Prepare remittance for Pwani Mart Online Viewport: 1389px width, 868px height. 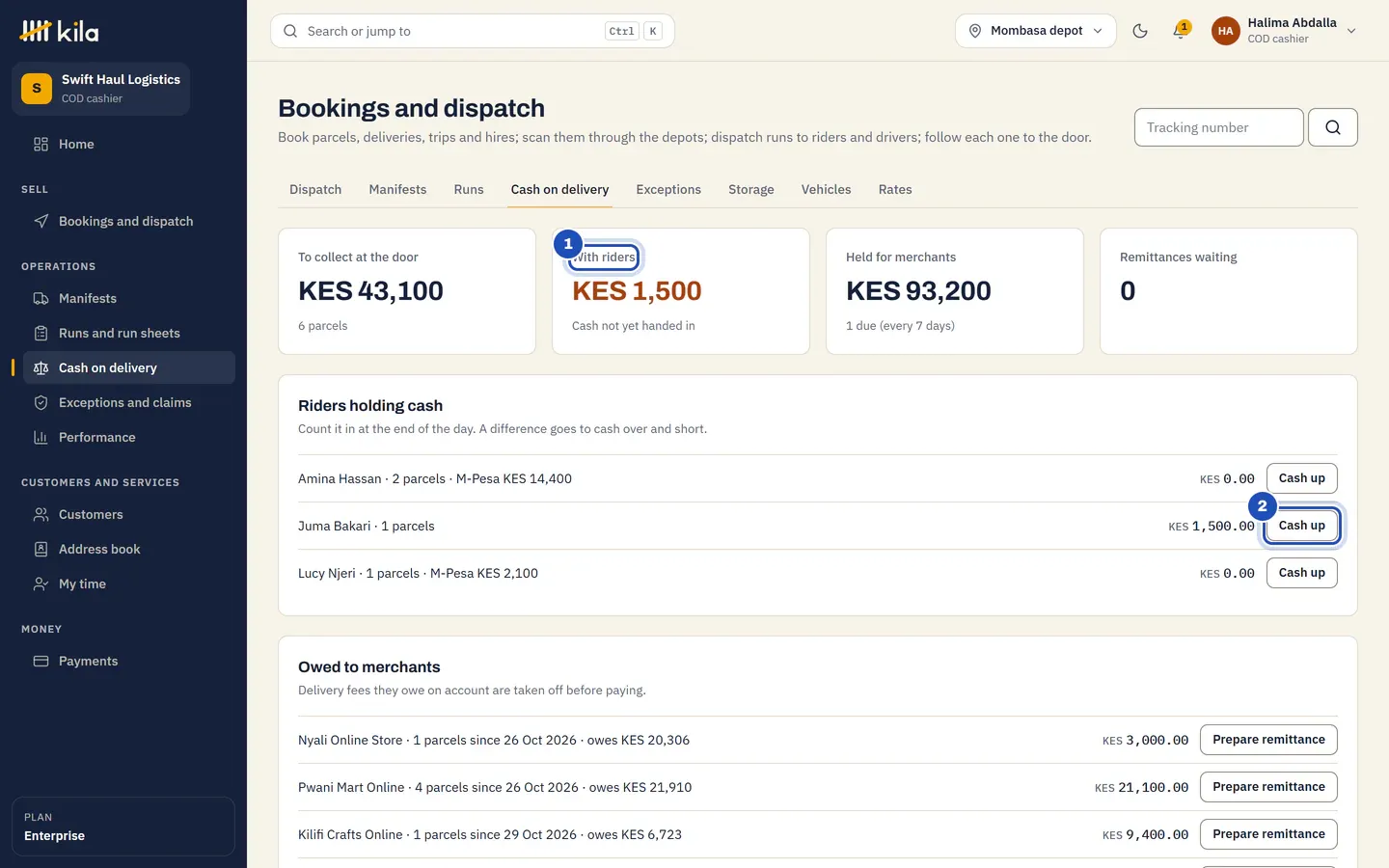(x=1268, y=787)
